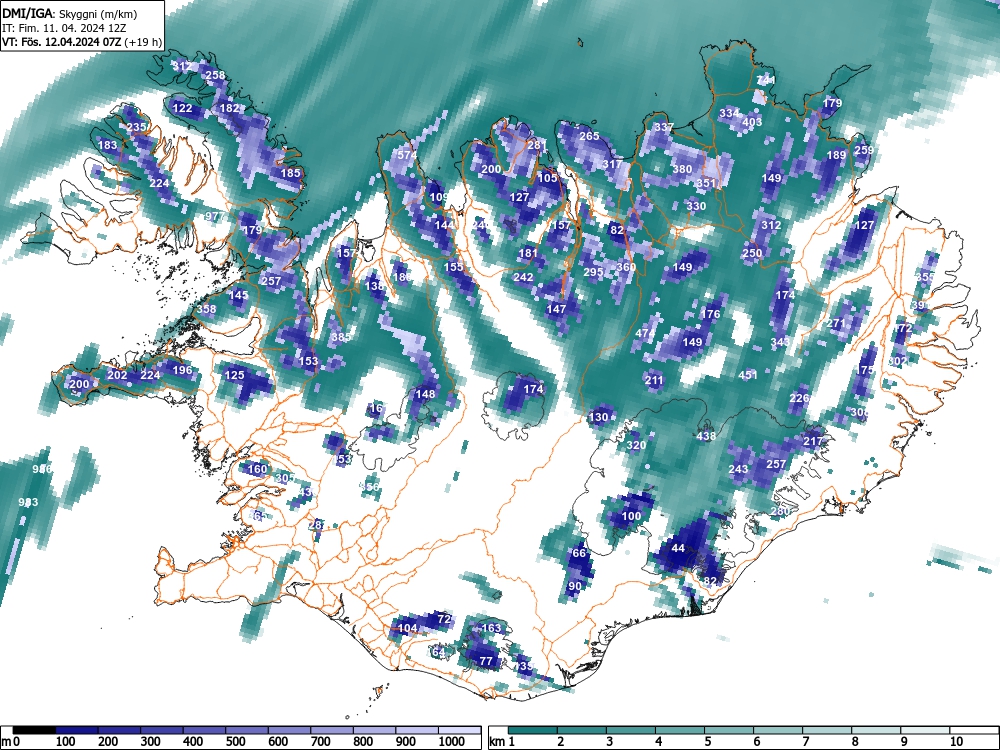Click the visibility label 196
The image size is (1000, 750).
(x=182, y=370)
